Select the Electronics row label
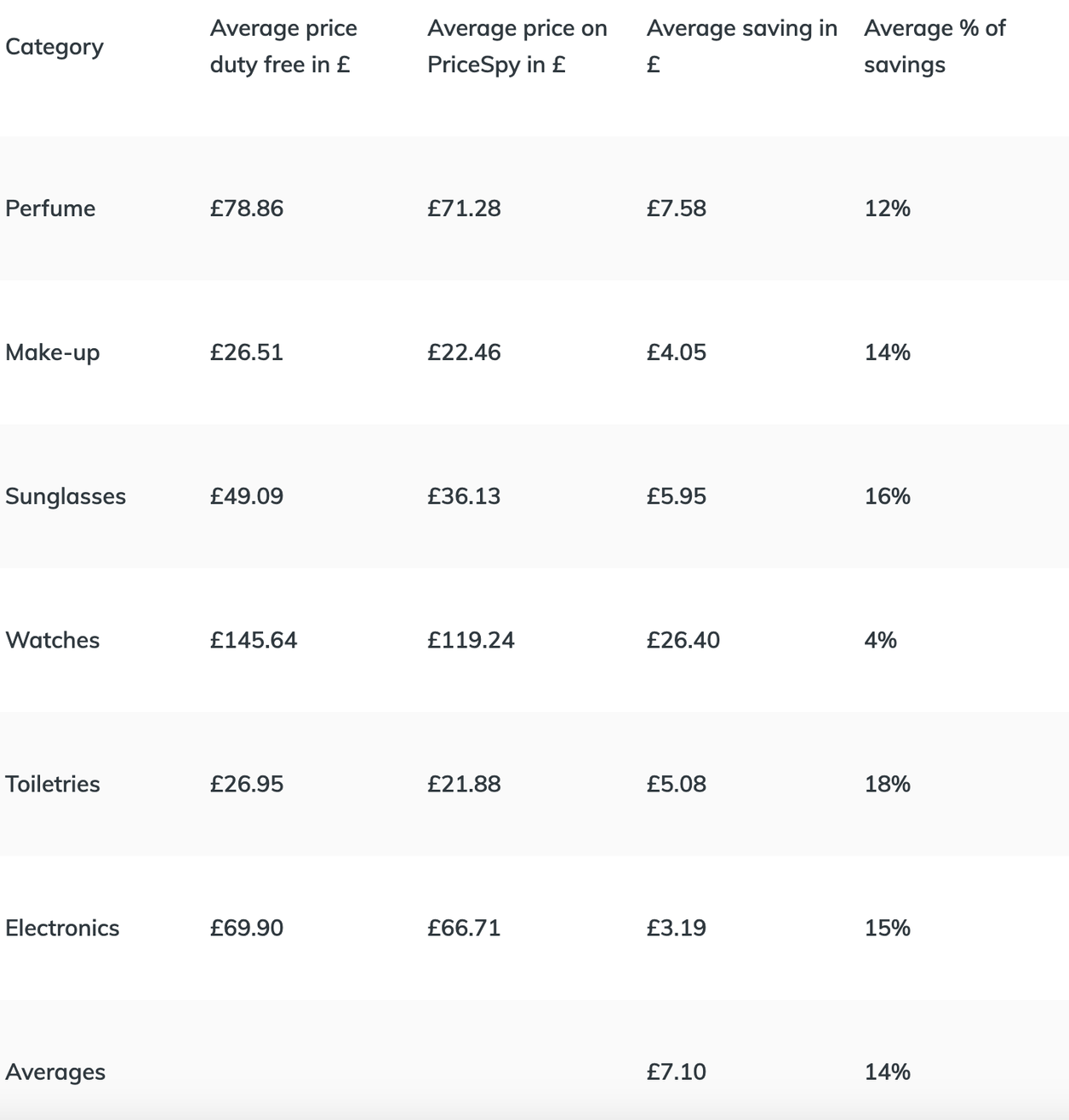Screen dimensions: 1069x1120 [x=62, y=928]
